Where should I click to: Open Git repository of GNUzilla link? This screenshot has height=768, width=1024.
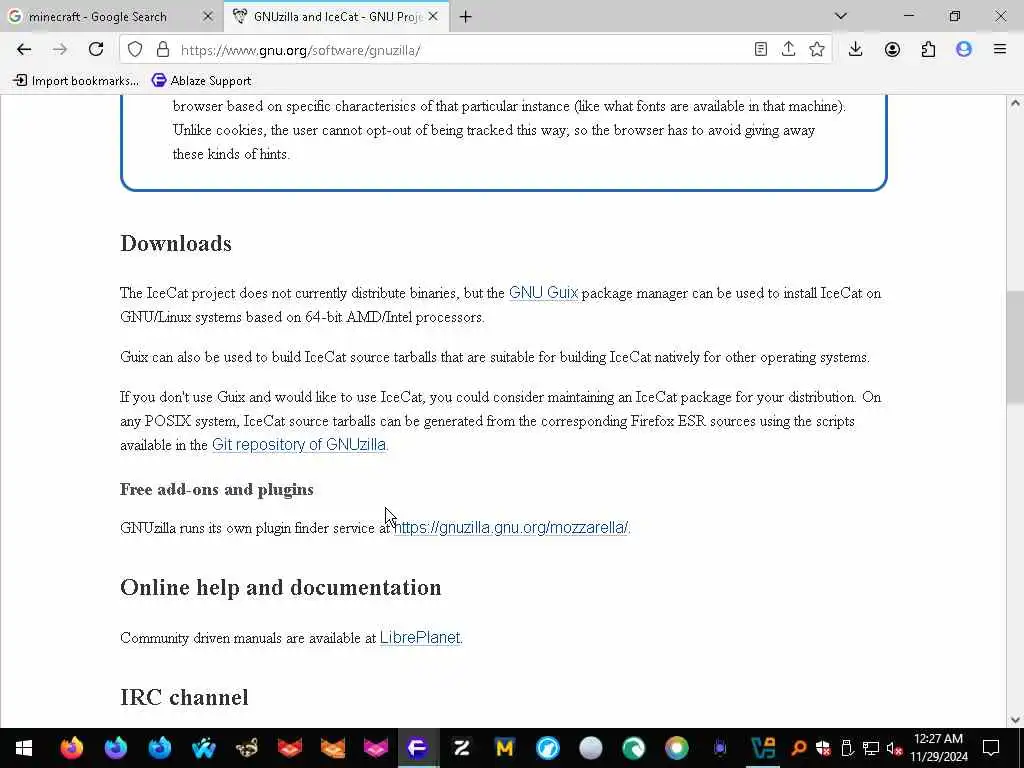pyautogui.click(x=299, y=445)
